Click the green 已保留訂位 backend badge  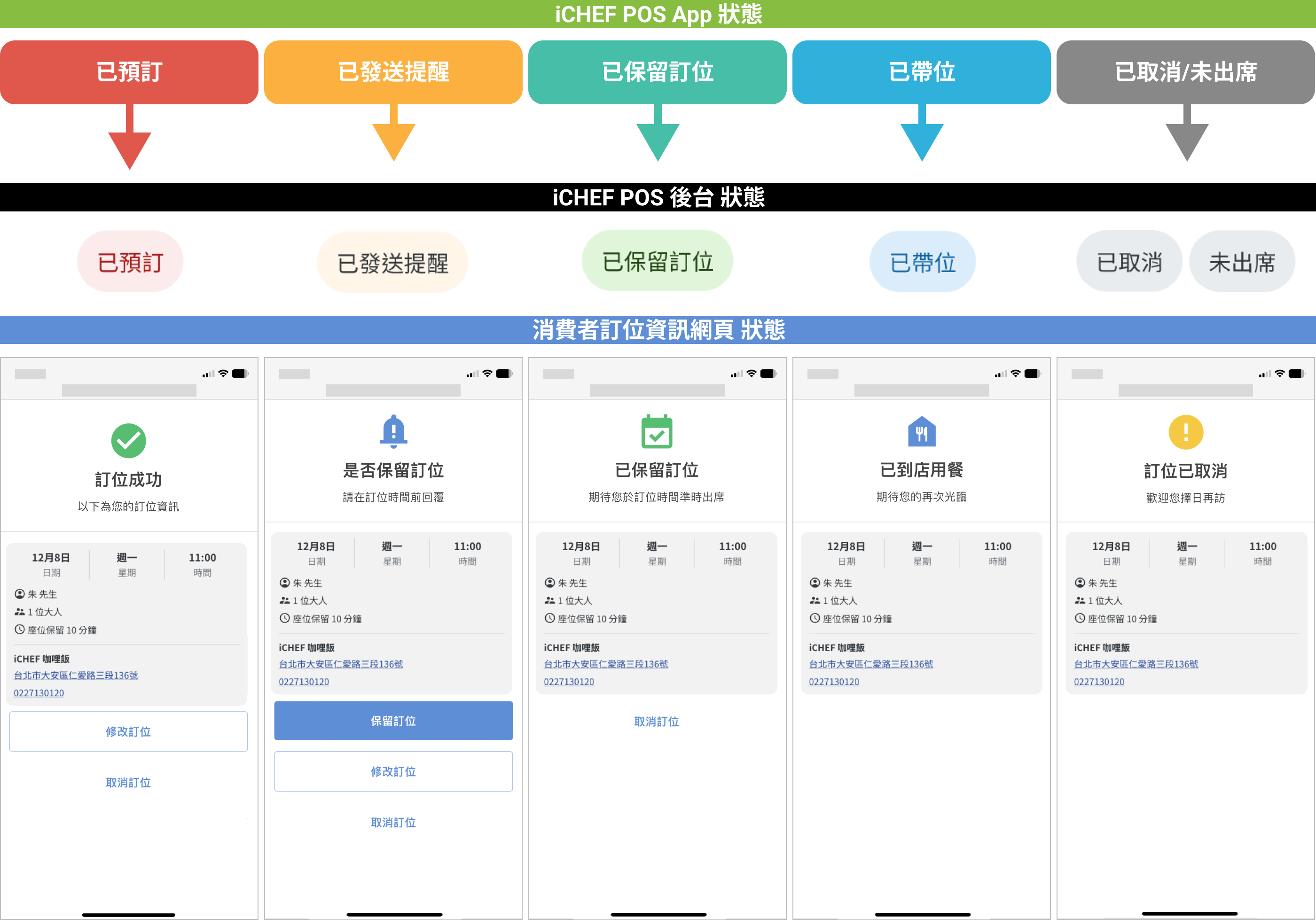658,261
